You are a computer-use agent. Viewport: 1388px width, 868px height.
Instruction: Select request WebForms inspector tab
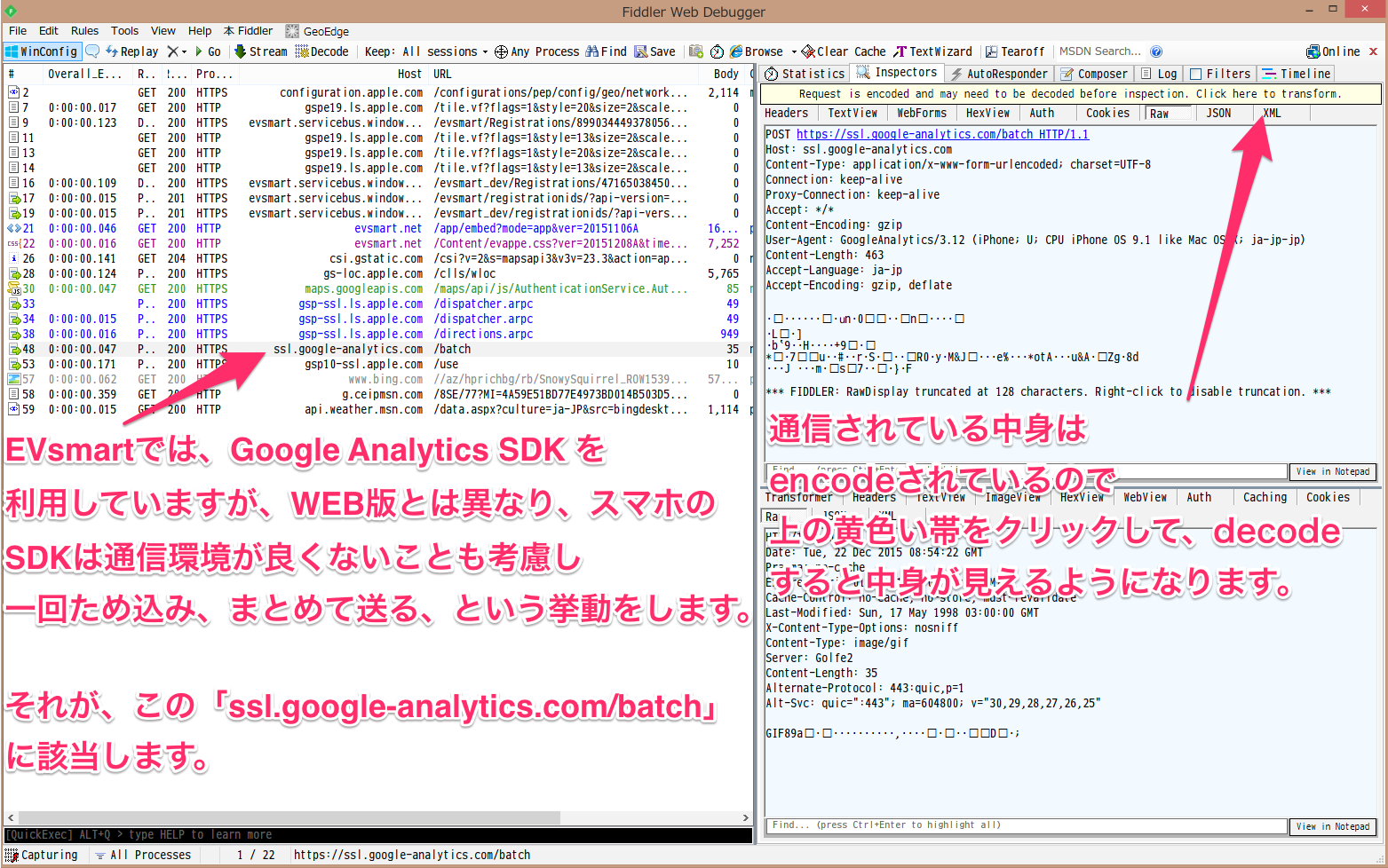pos(922,113)
